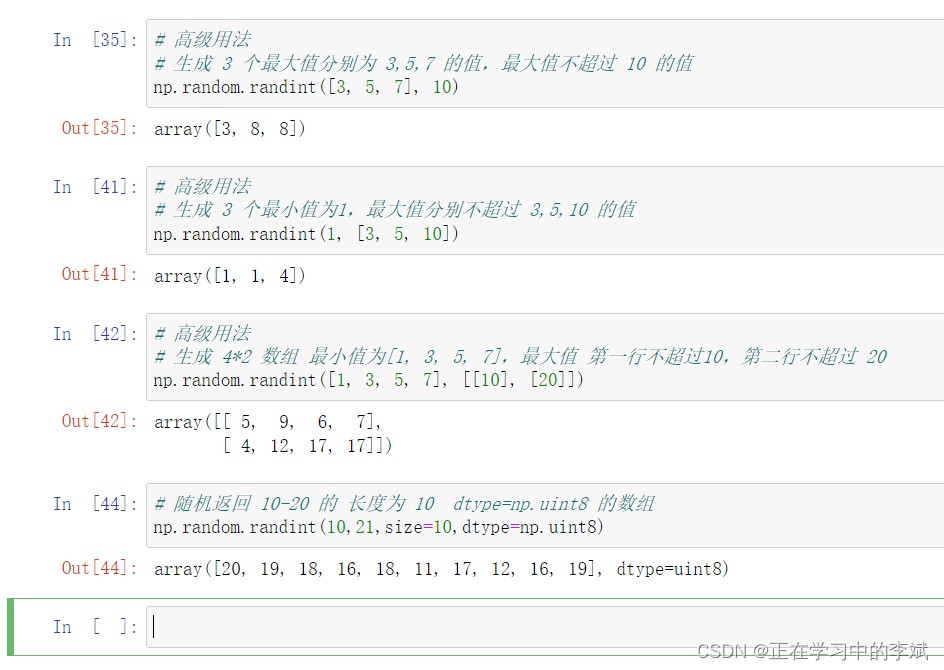Click the green selection bar of the active cell
Screen dimensions: 944x670
coord(11,627)
